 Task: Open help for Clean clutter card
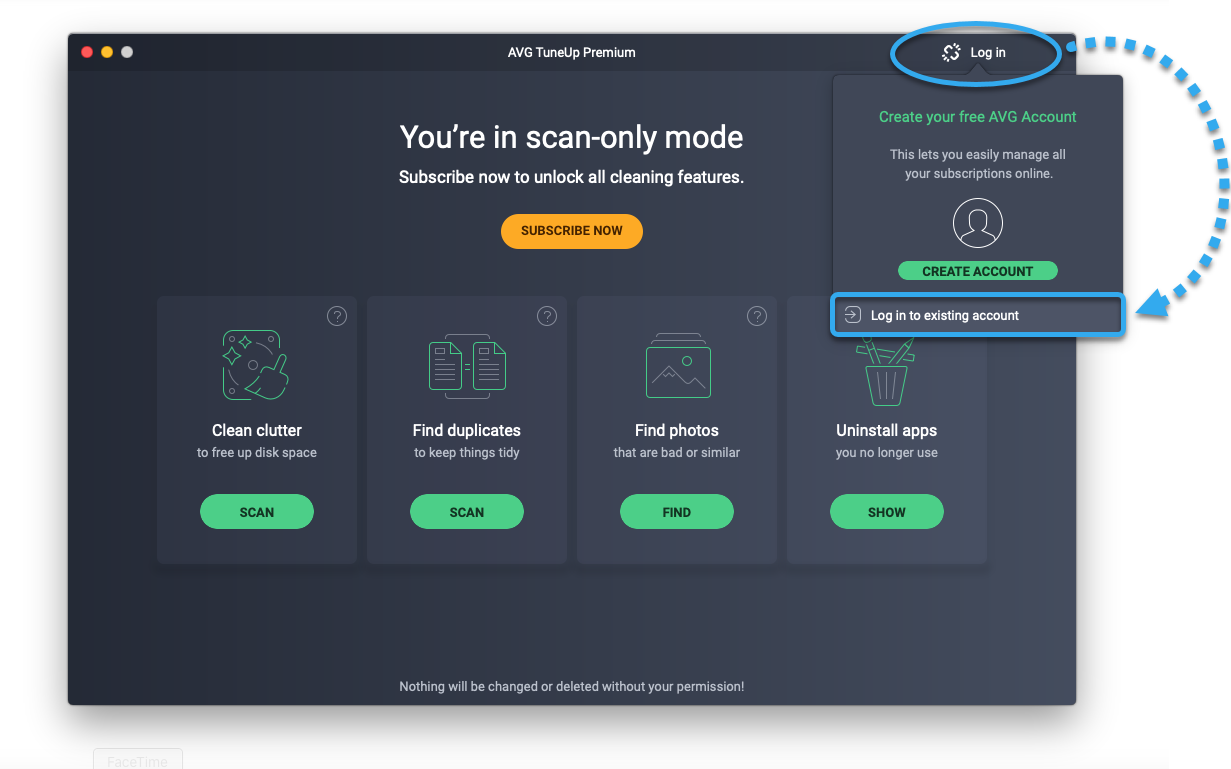337,316
